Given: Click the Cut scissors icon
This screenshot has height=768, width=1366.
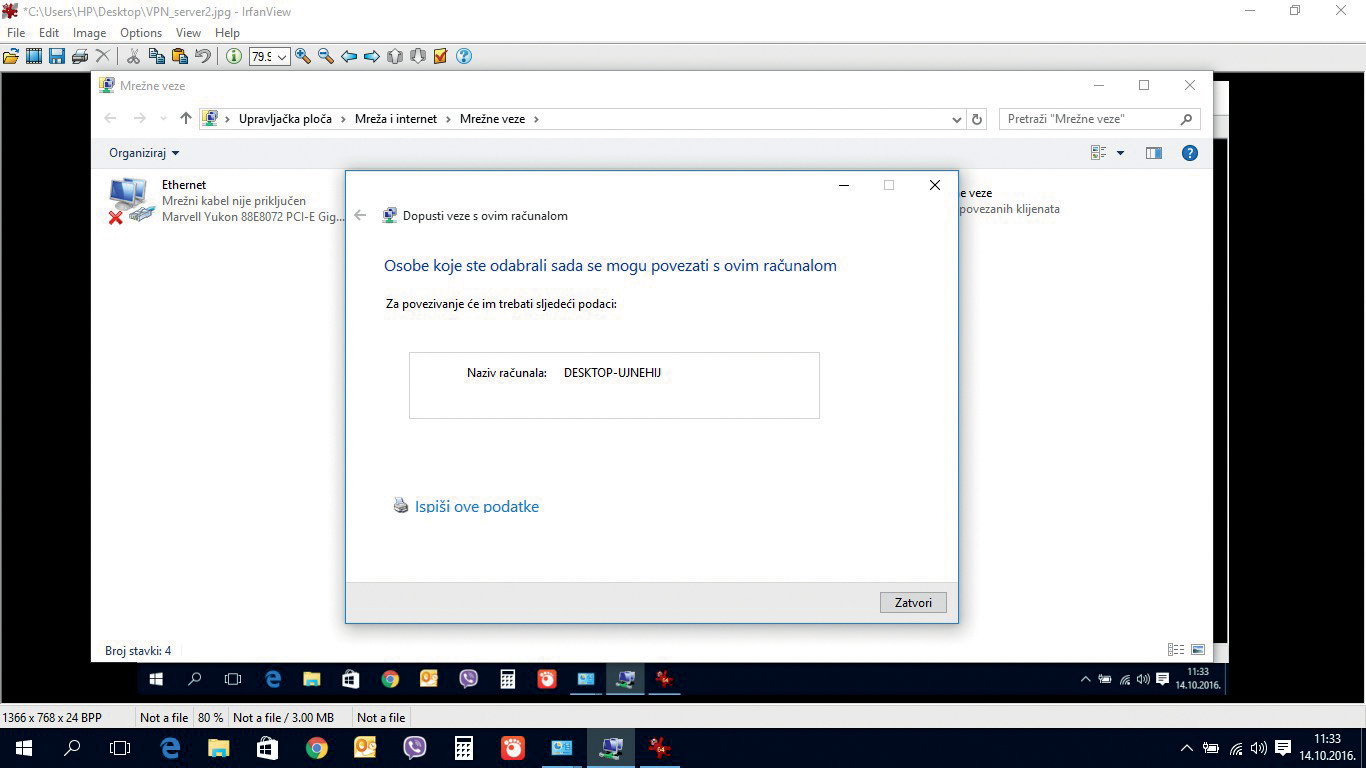Looking at the screenshot, I should pos(133,57).
